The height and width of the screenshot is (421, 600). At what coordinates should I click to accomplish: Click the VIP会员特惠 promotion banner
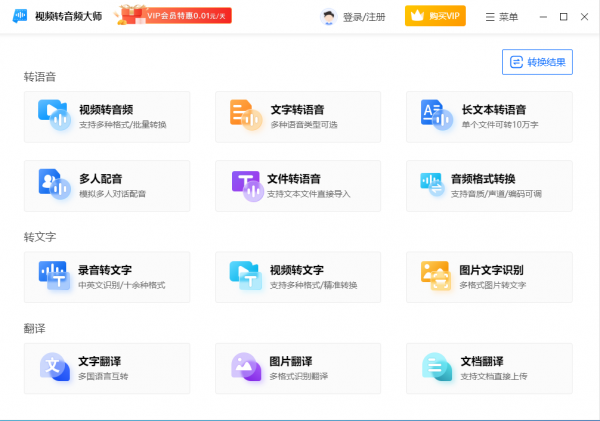pos(174,16)
